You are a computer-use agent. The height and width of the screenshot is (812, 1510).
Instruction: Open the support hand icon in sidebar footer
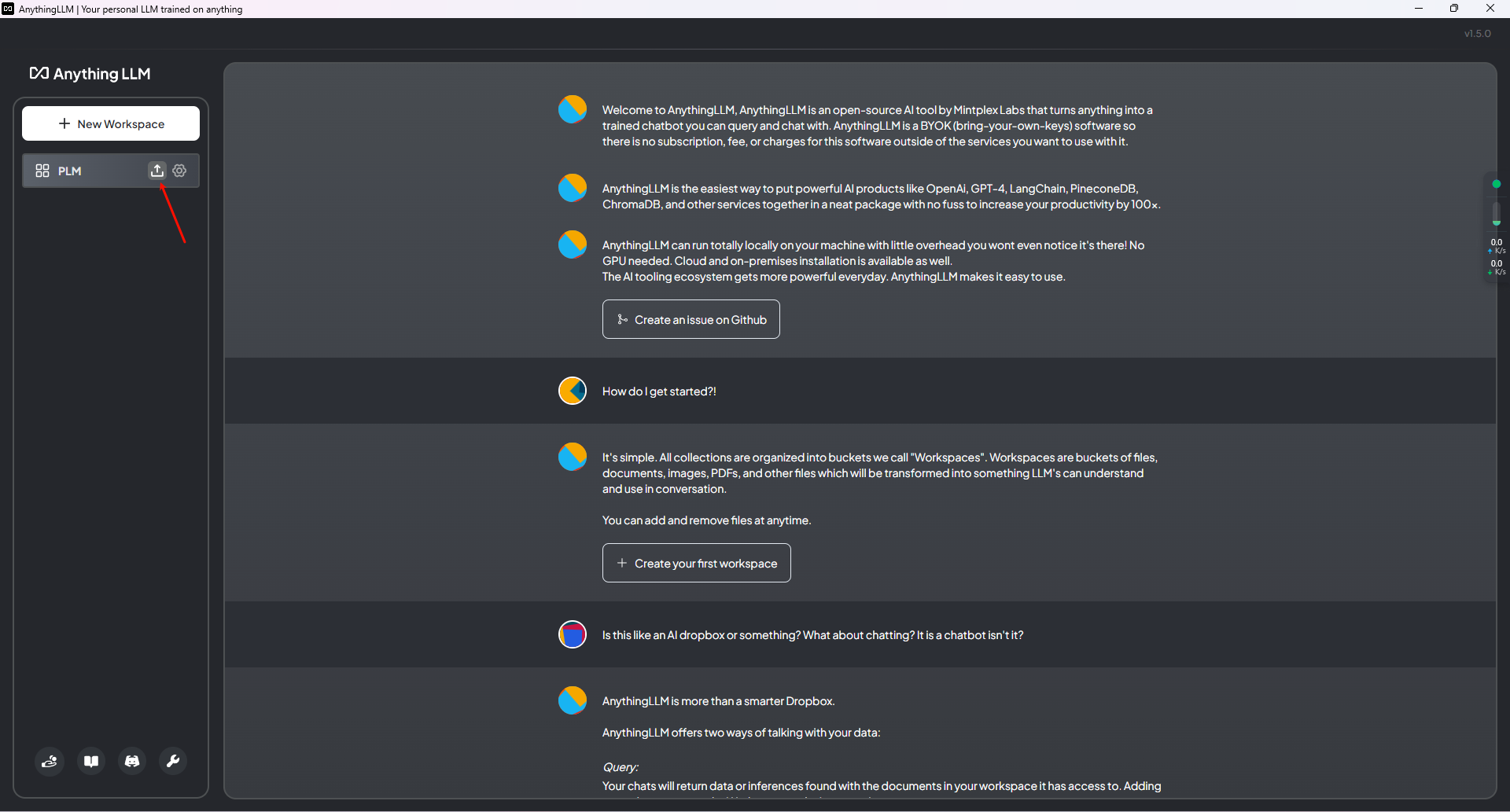coord(50,761)
